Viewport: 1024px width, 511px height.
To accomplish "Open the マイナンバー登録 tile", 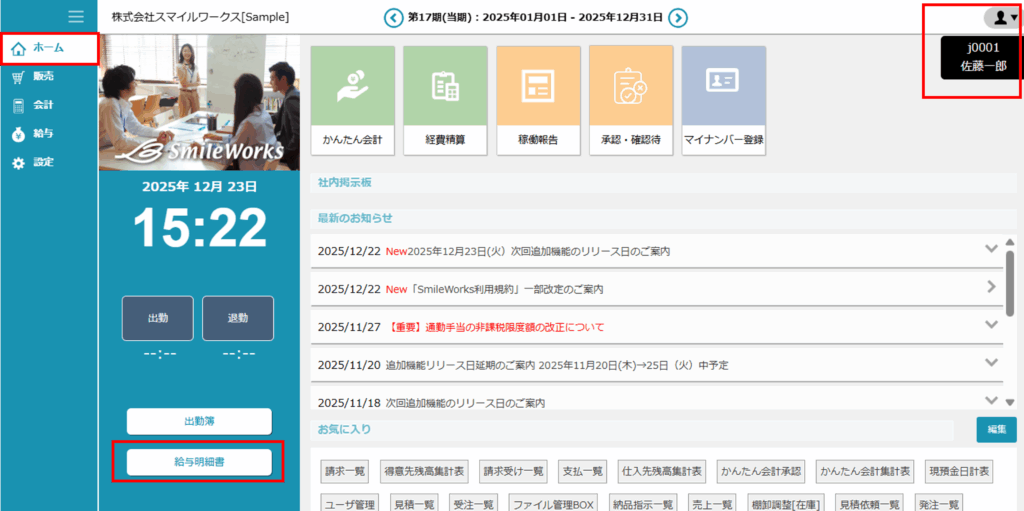I will click(723, 101).
